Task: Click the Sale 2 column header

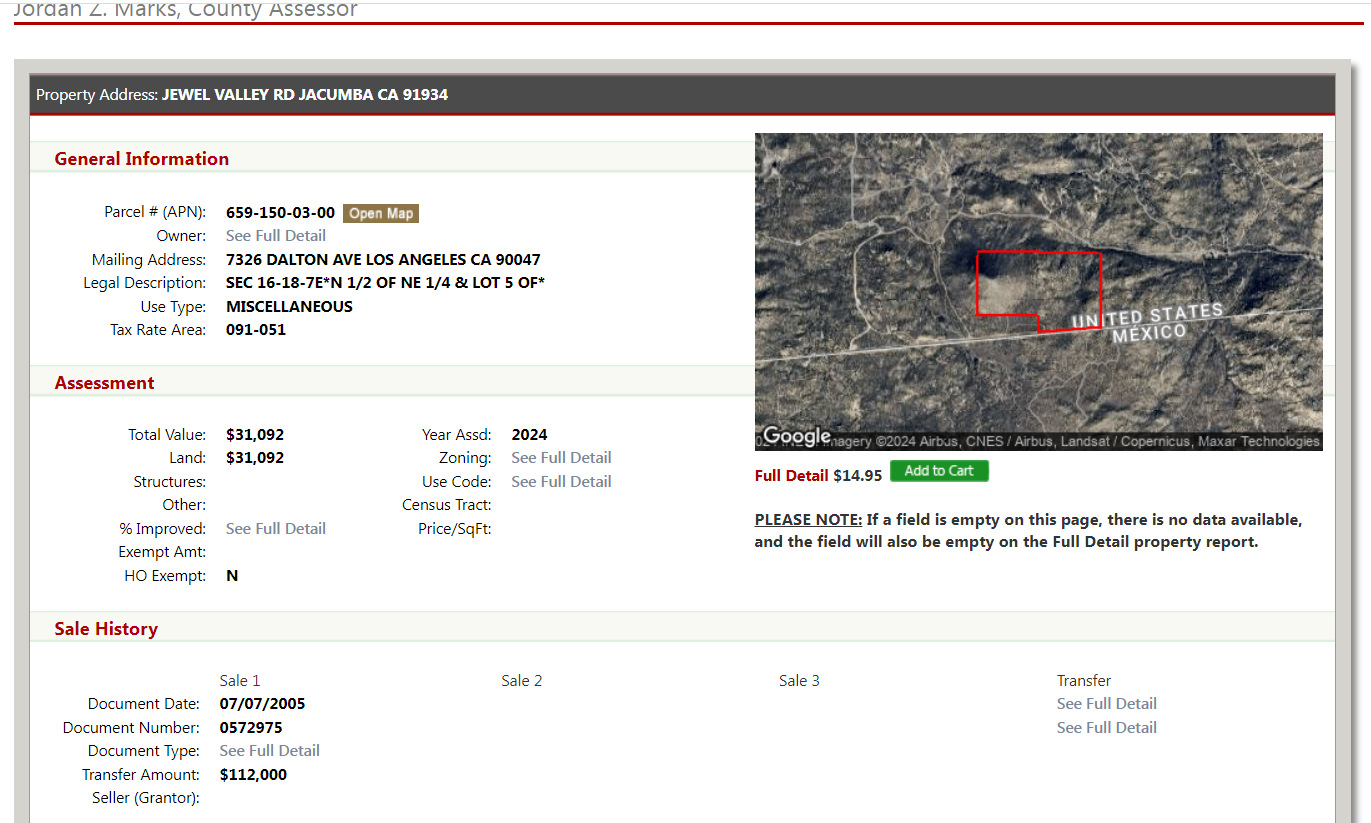Action: (522, 681)
